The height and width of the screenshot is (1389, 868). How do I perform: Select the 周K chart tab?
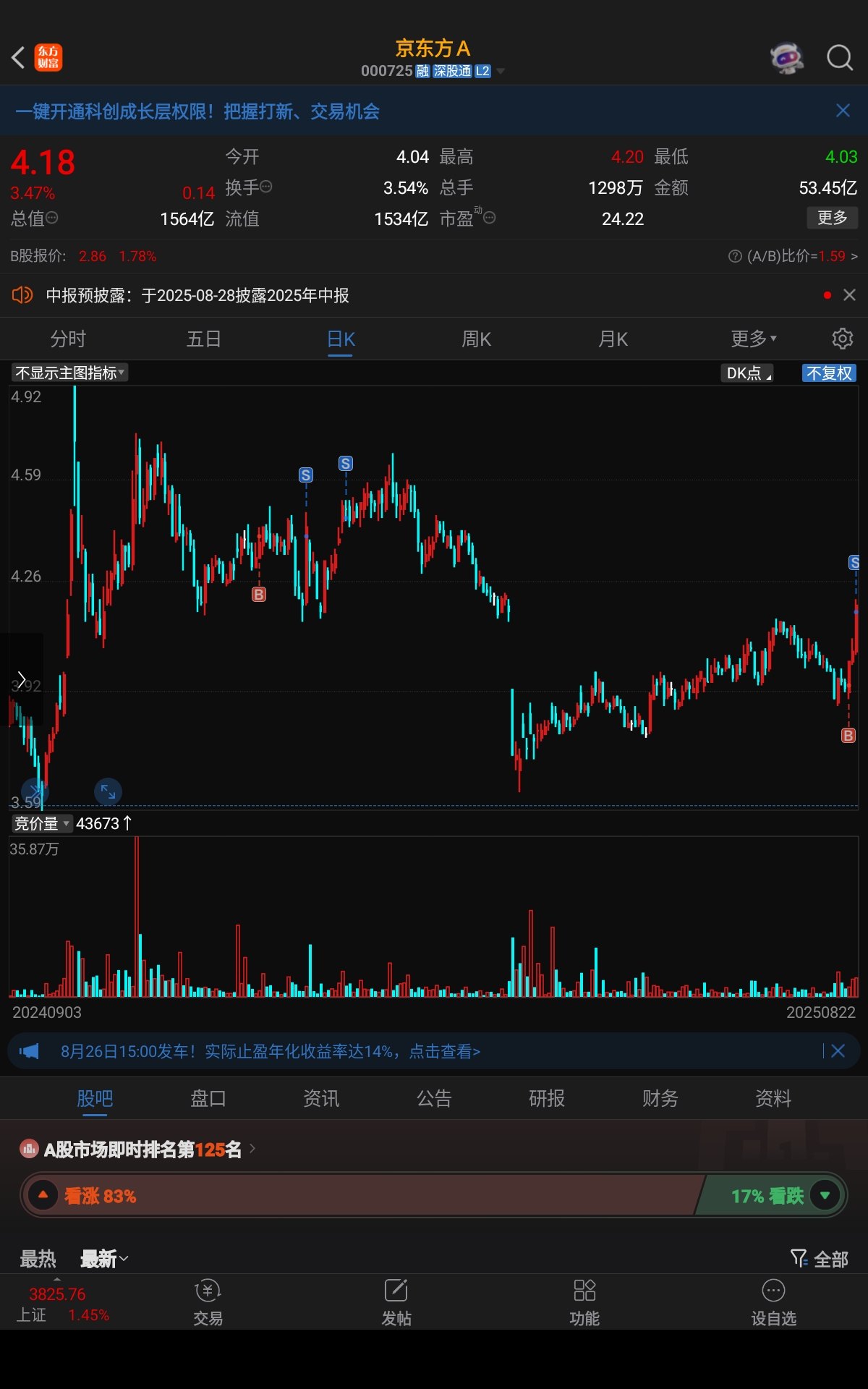[x=477, y=339]
